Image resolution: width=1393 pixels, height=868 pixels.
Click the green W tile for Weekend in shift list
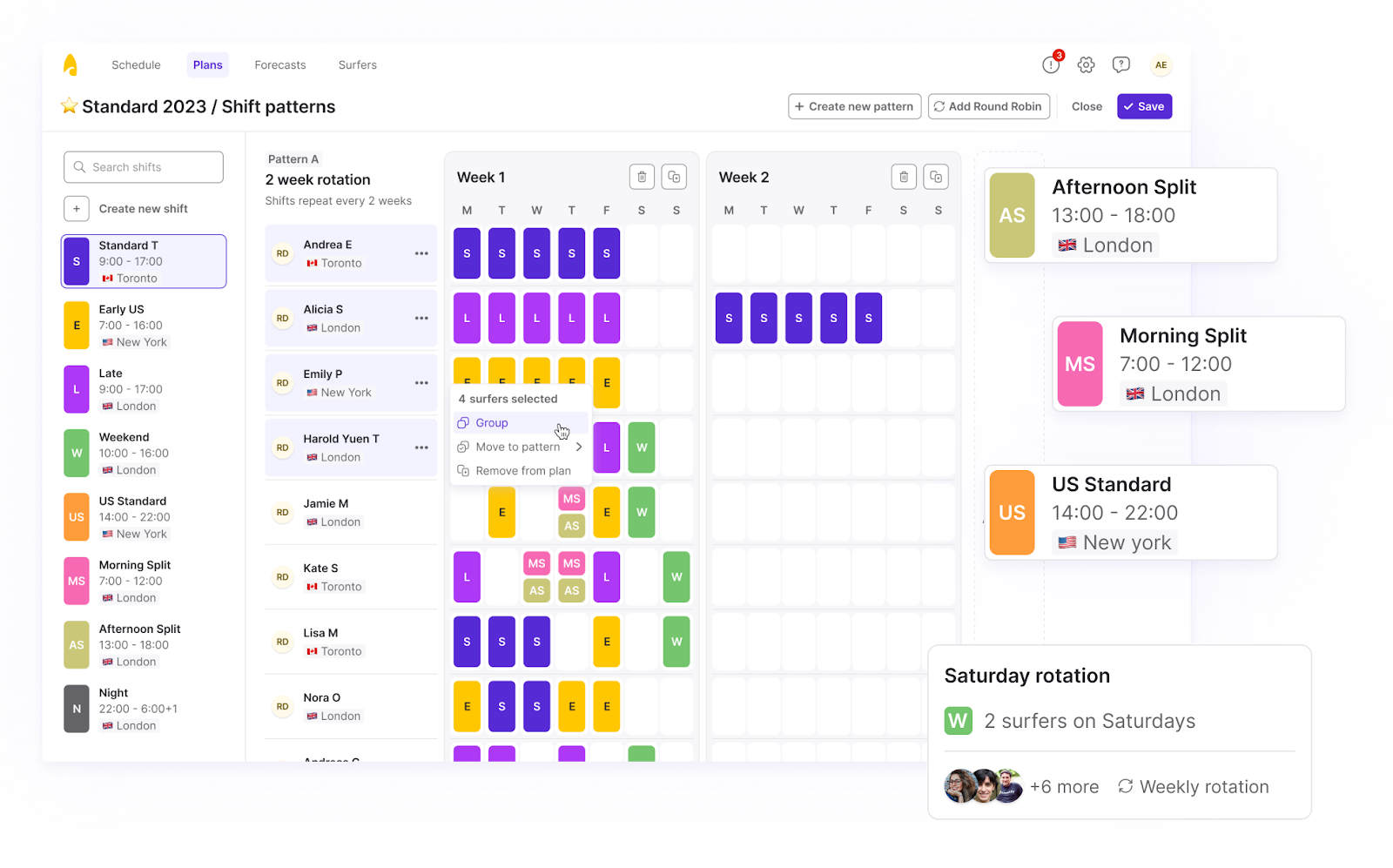pos(77,453)
